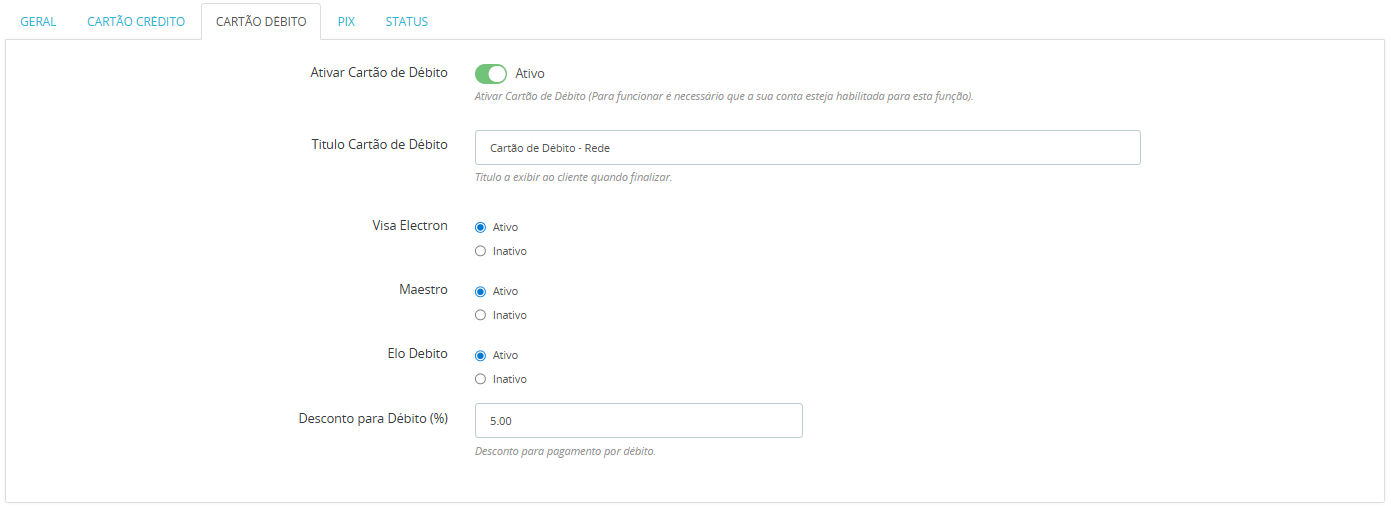The image size is (1391, 511).
Task: Go to the PIX tab
Action: [346, 22]
